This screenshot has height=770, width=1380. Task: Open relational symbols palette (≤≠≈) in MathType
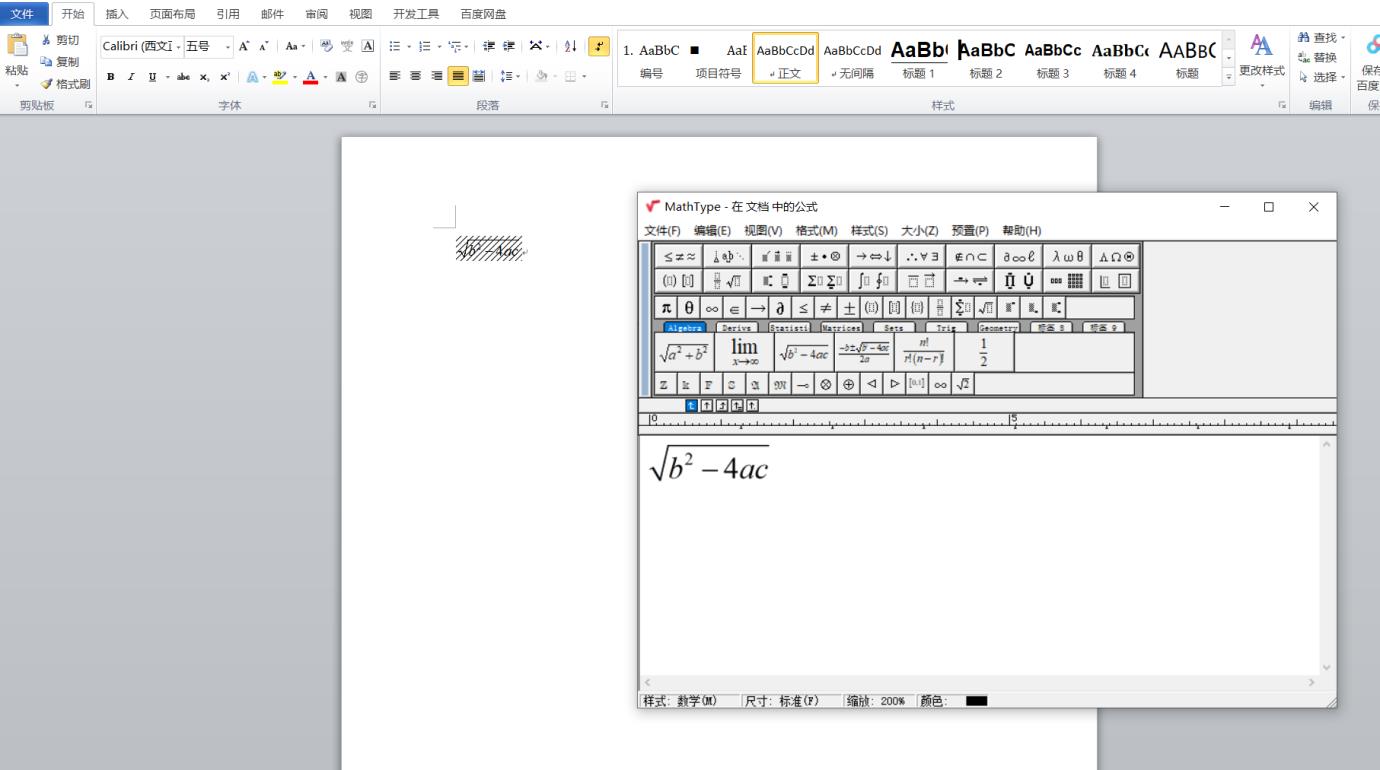pyautogui.click(x=679, y=256)
